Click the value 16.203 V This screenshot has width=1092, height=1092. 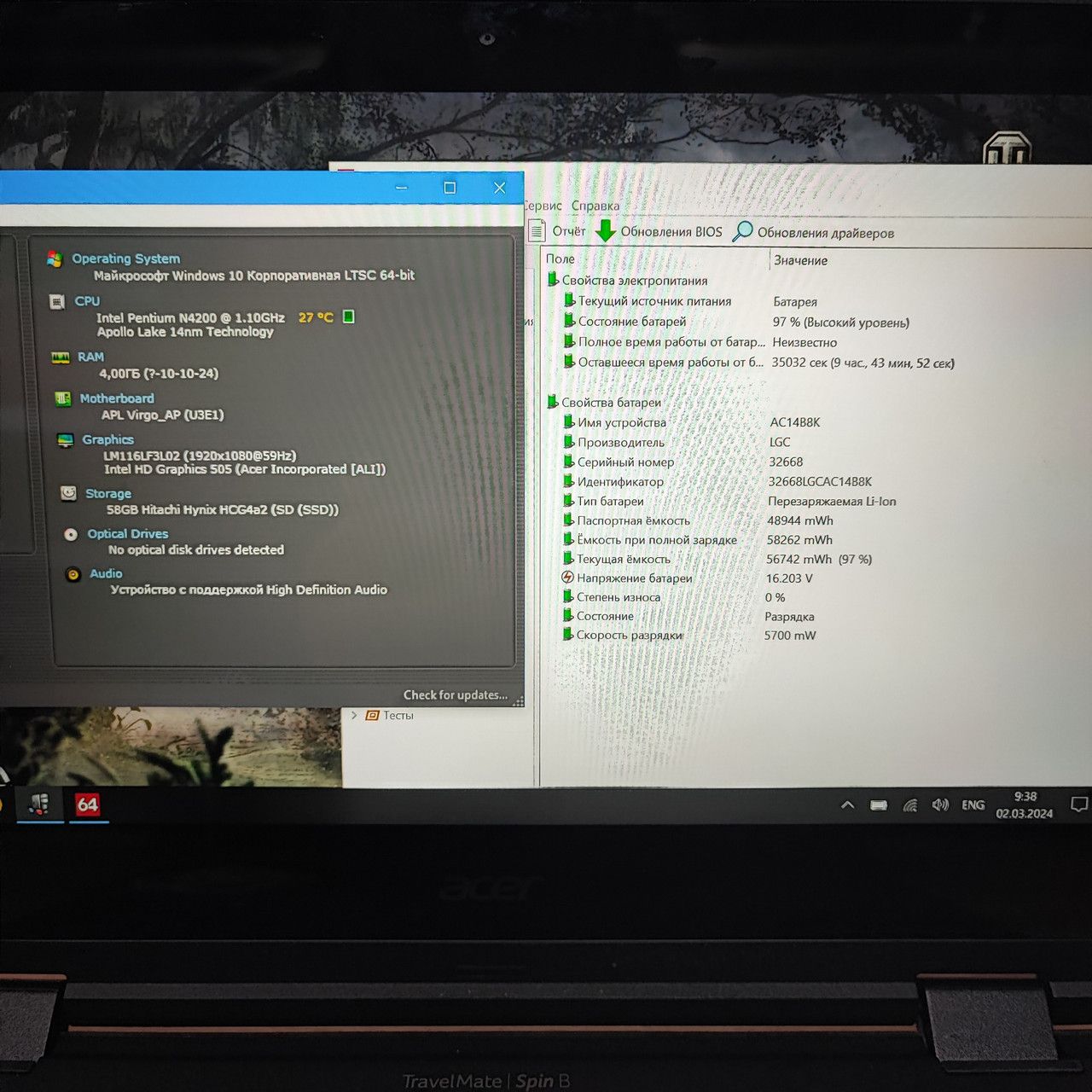tap(789, 578)
